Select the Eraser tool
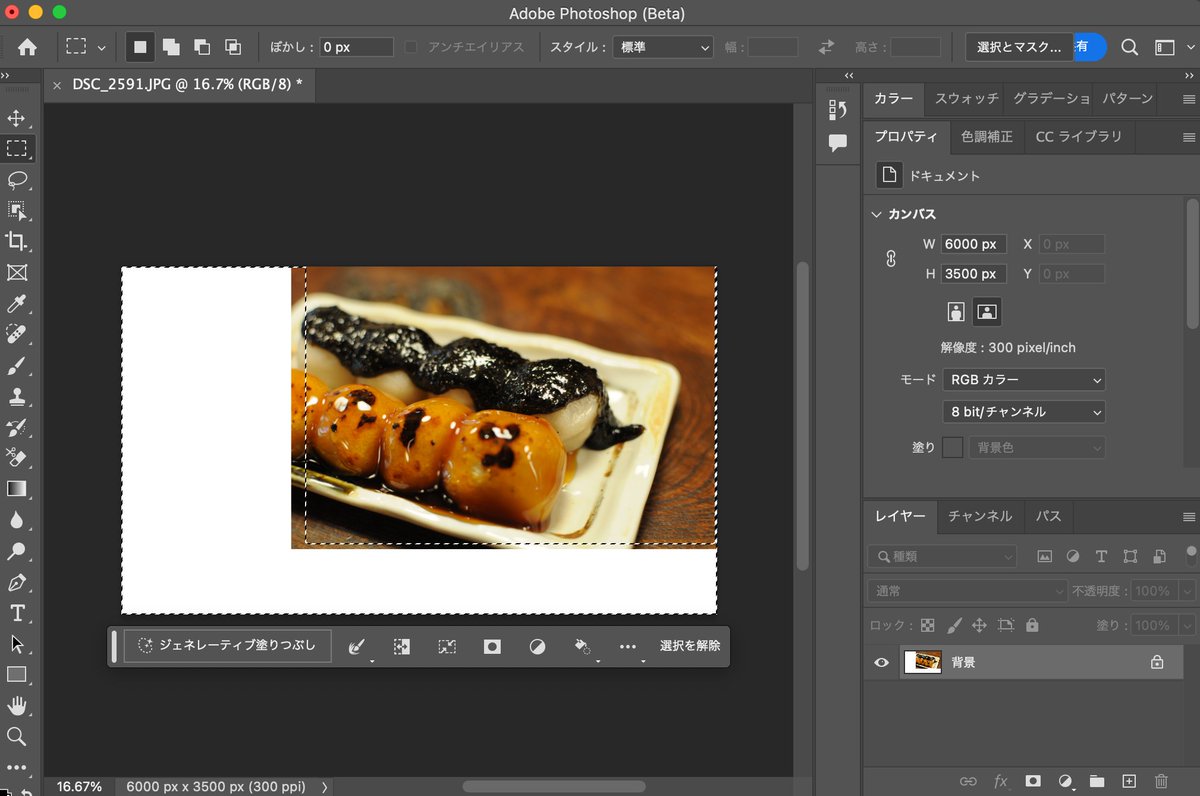 (x=17, y=458)
